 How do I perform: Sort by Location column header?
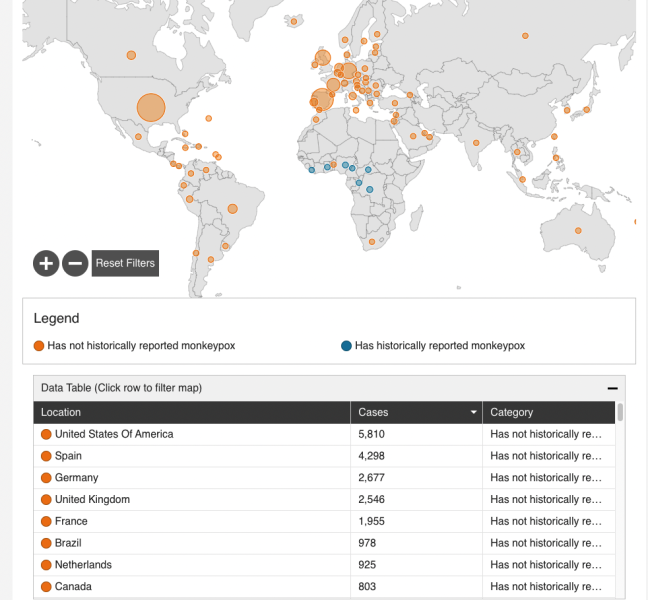point(62,412)
